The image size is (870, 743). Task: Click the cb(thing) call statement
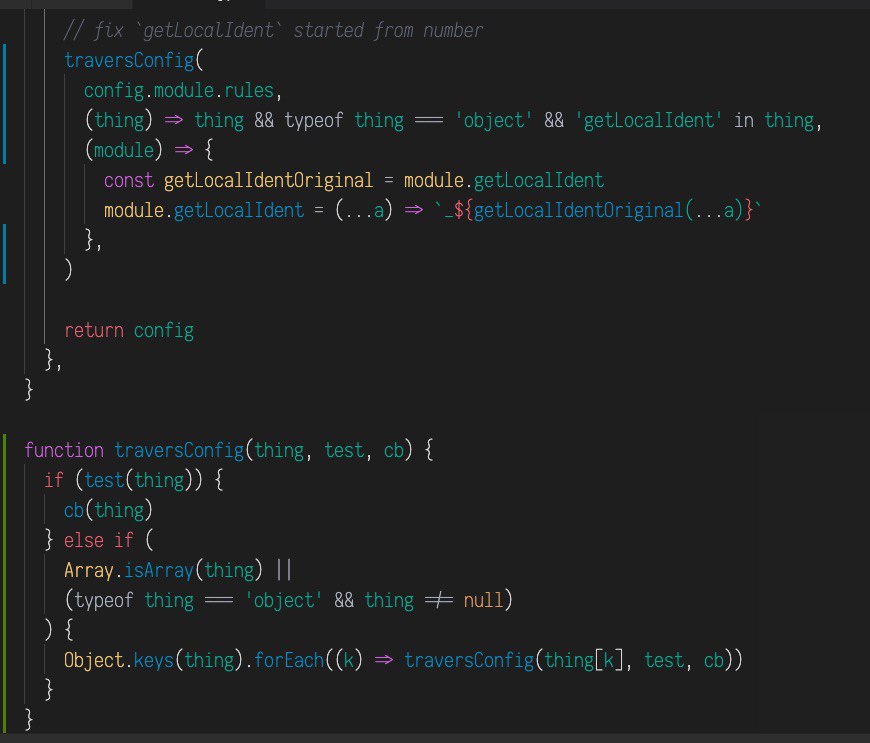click(x=108, y=510)
